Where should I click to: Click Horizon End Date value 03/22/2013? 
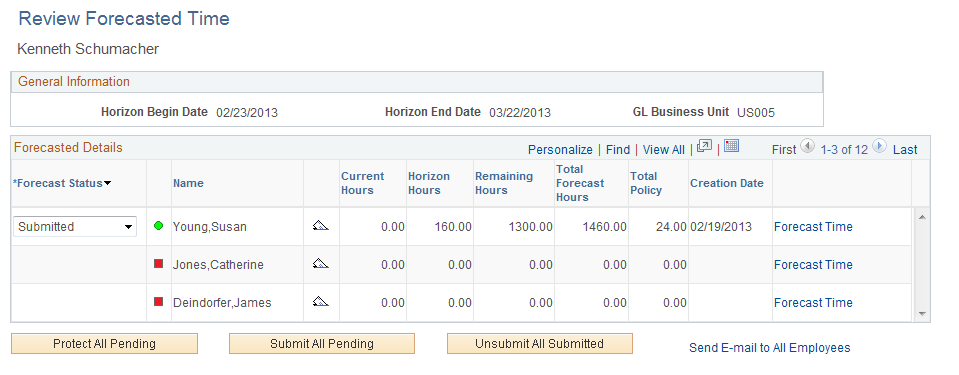[x=520, y=113]
